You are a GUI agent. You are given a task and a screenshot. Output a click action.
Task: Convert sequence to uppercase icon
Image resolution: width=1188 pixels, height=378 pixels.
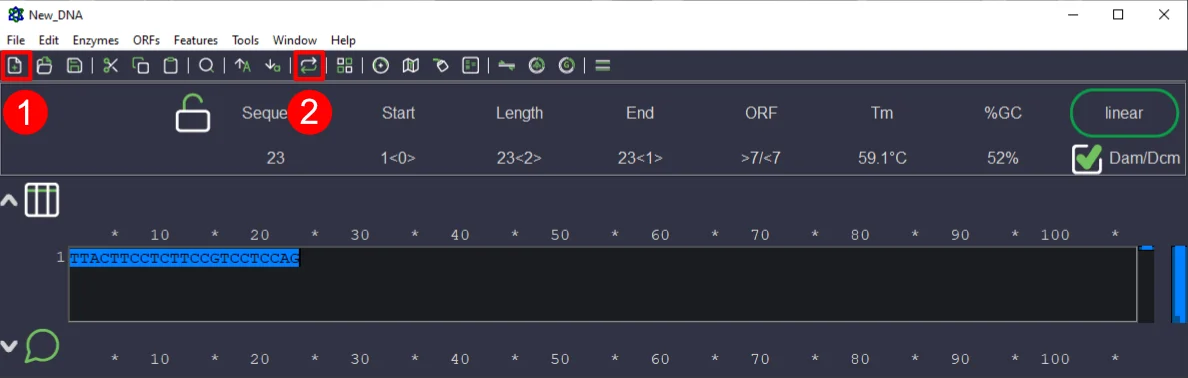[242, 66]
